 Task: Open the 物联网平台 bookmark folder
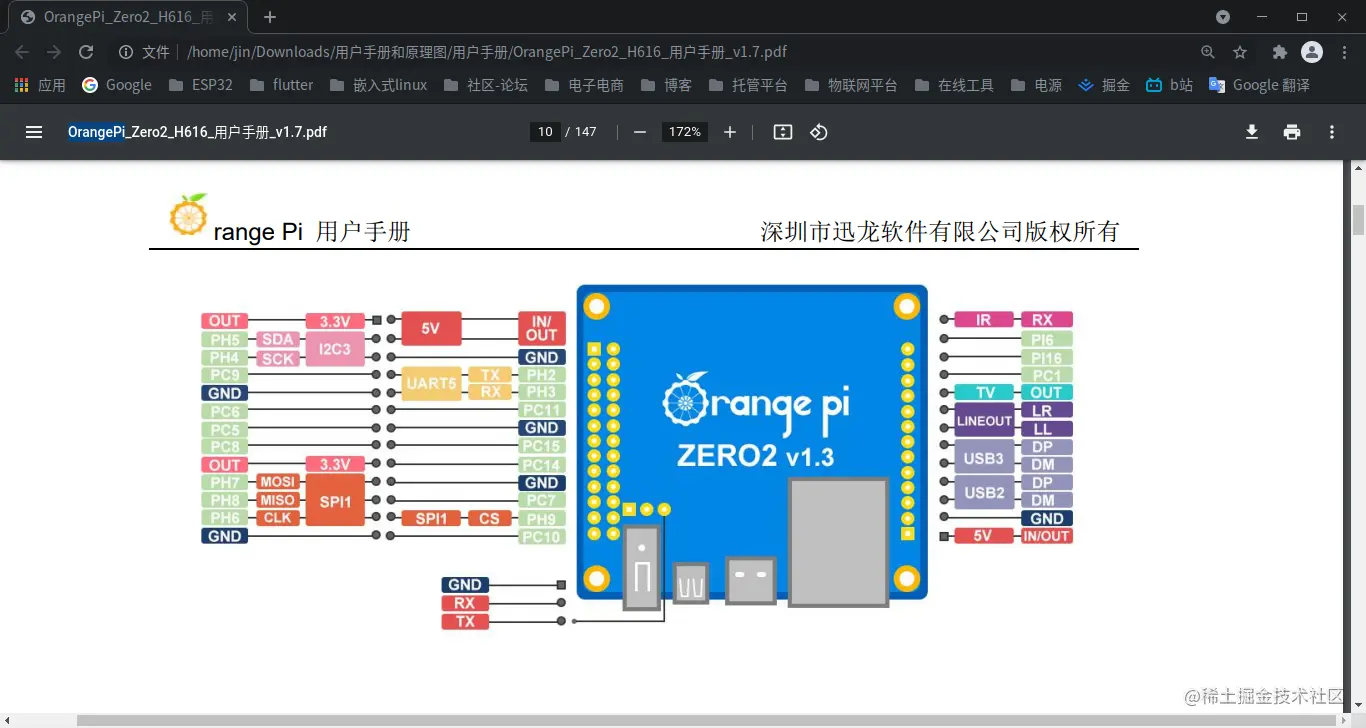850,85
